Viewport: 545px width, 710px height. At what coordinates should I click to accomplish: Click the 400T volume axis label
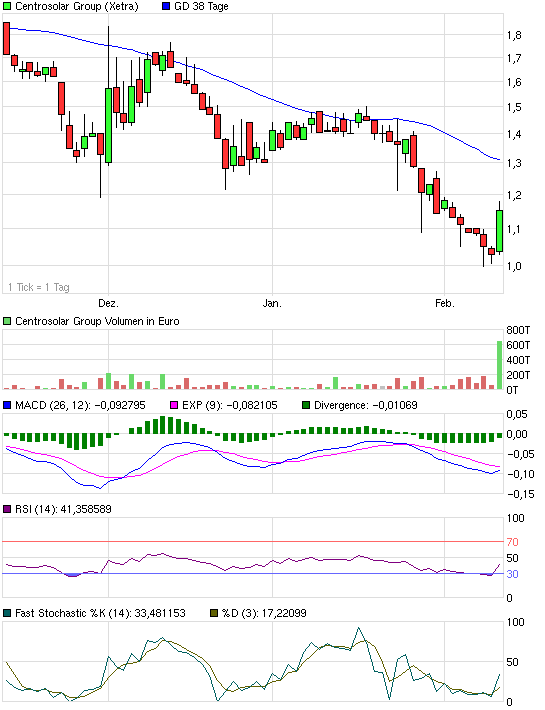[518, 360]
